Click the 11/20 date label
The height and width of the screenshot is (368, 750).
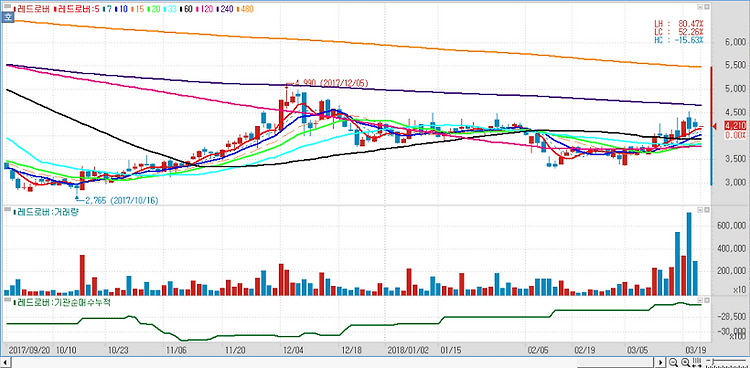pyautogui.click(x=235, y=350)
